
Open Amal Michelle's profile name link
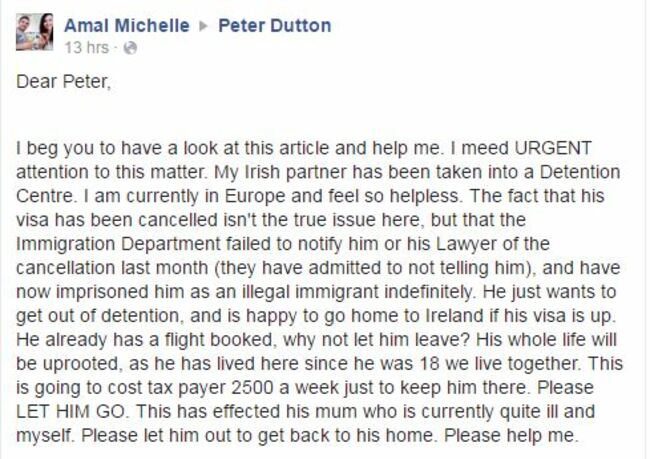pyautogui.click(x=128, y=25)
